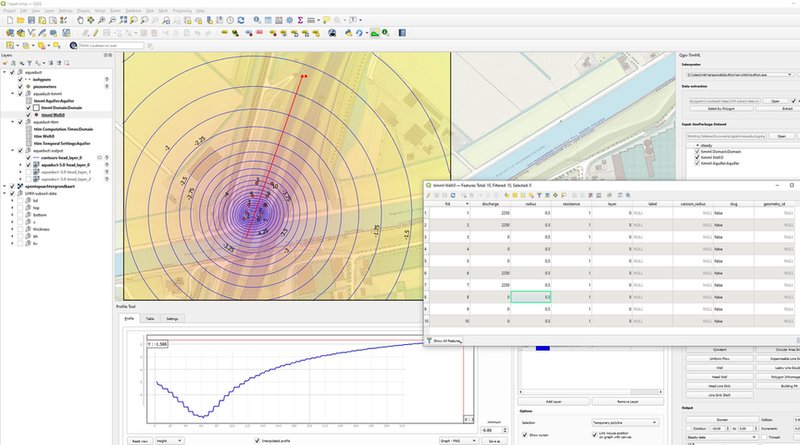The image size is (800, 445).
Task: Click the Uniform Flow element button
Action: [x=719, y=359]
